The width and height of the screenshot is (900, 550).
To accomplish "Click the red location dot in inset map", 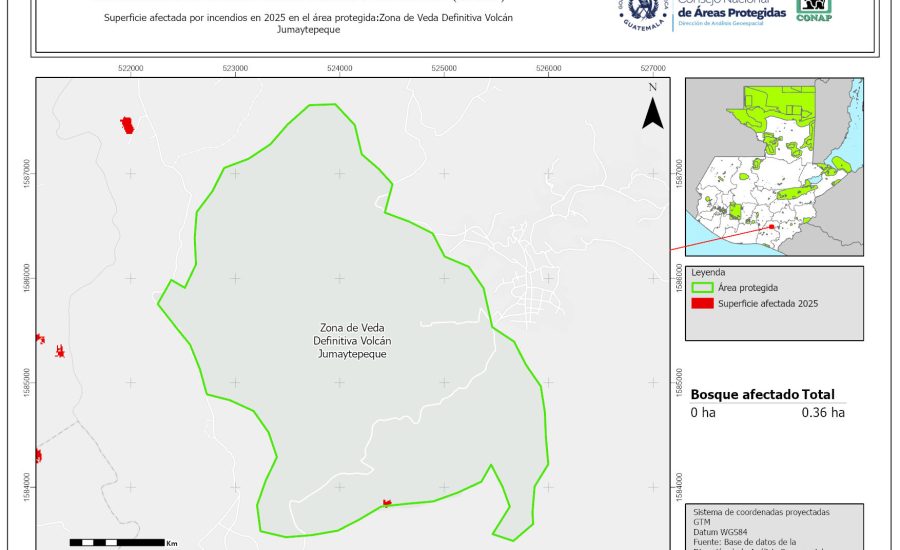I will coord(772,227).
